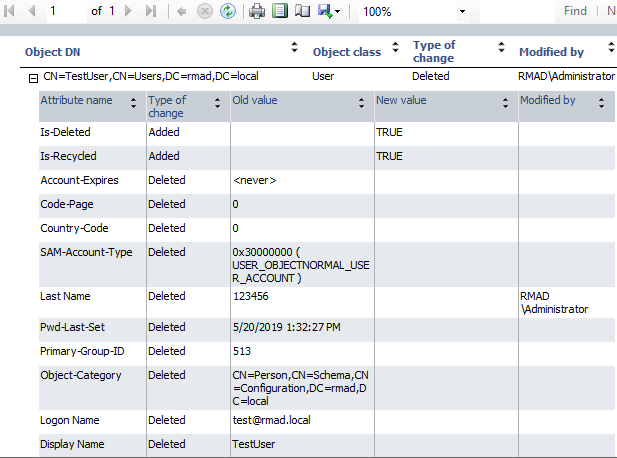Screen dimensions: 617x458
Task: Click the previous page arrow
Action: click(x=30, y=11)
